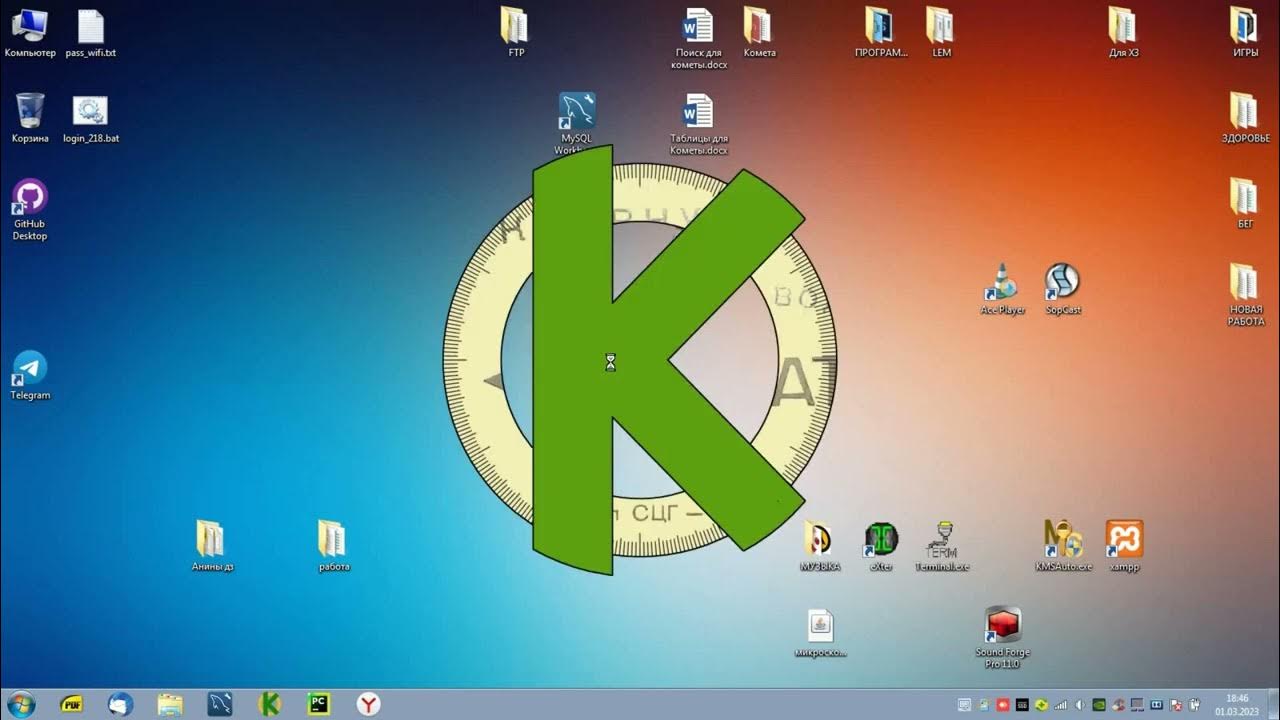Select the НОВАЯ РАБОТА folder

point(1245,295)
